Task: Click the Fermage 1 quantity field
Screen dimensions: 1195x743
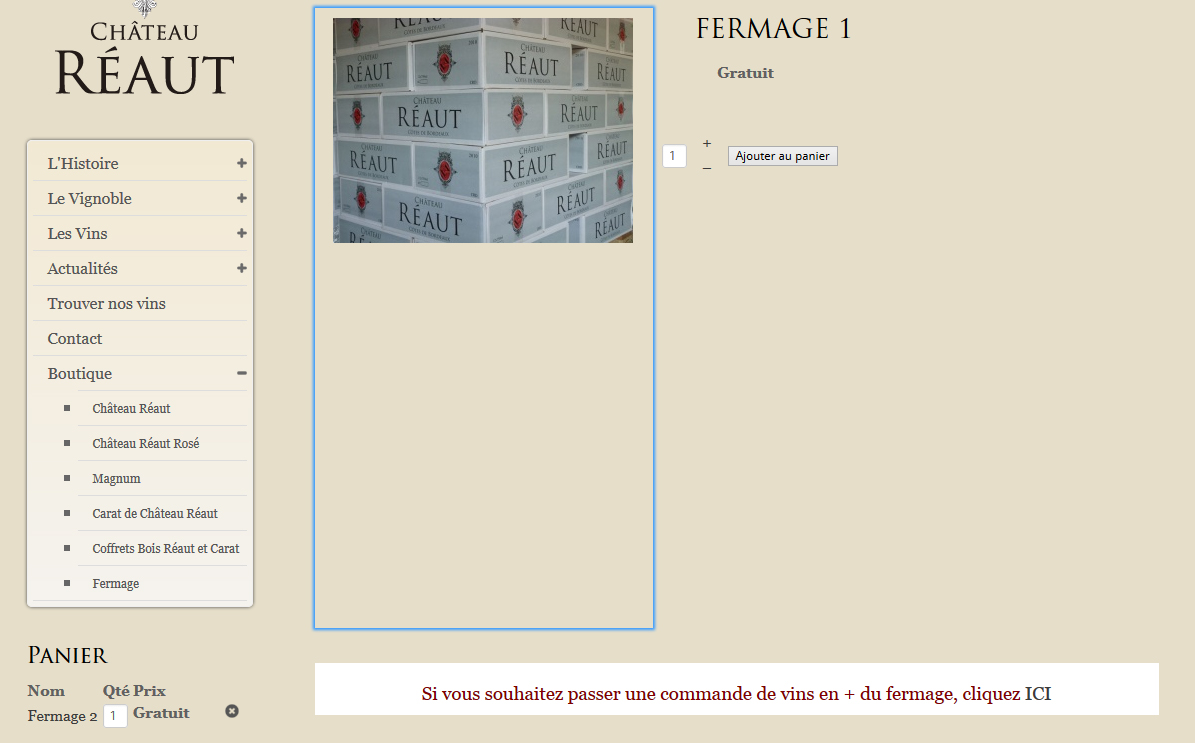Action: coord(674,155)
